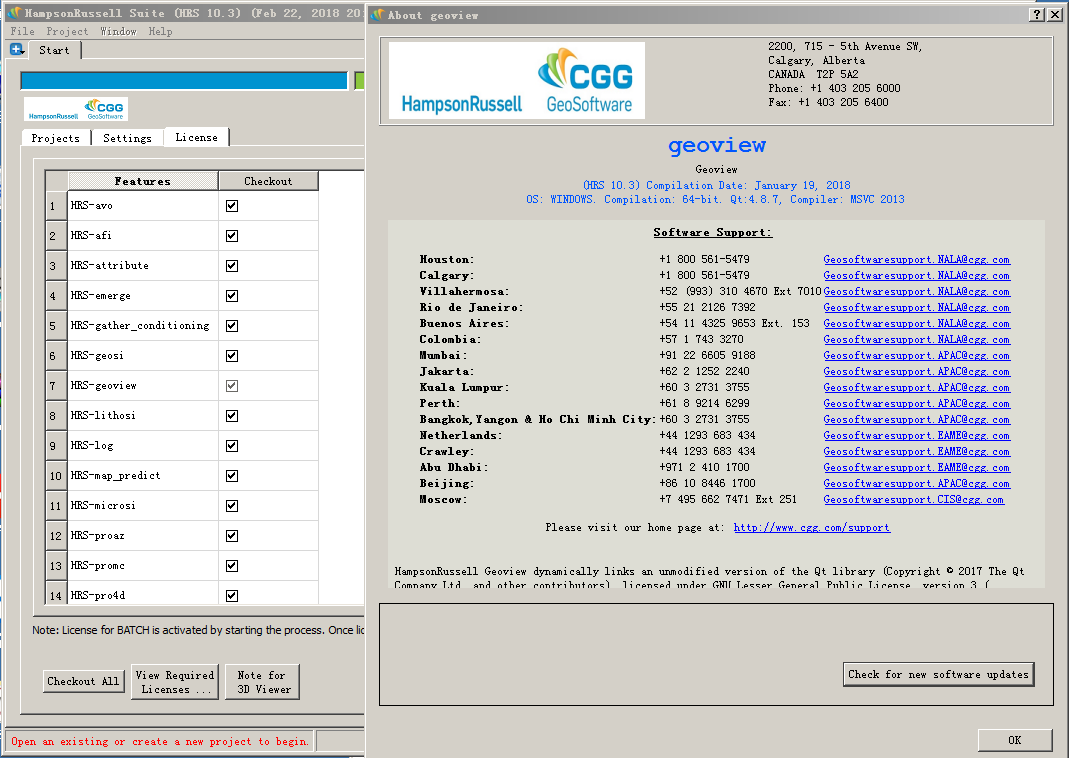Select the HRS-proaz feature cell
Screen dimensions: 1069x758
(x=143, y=536)
